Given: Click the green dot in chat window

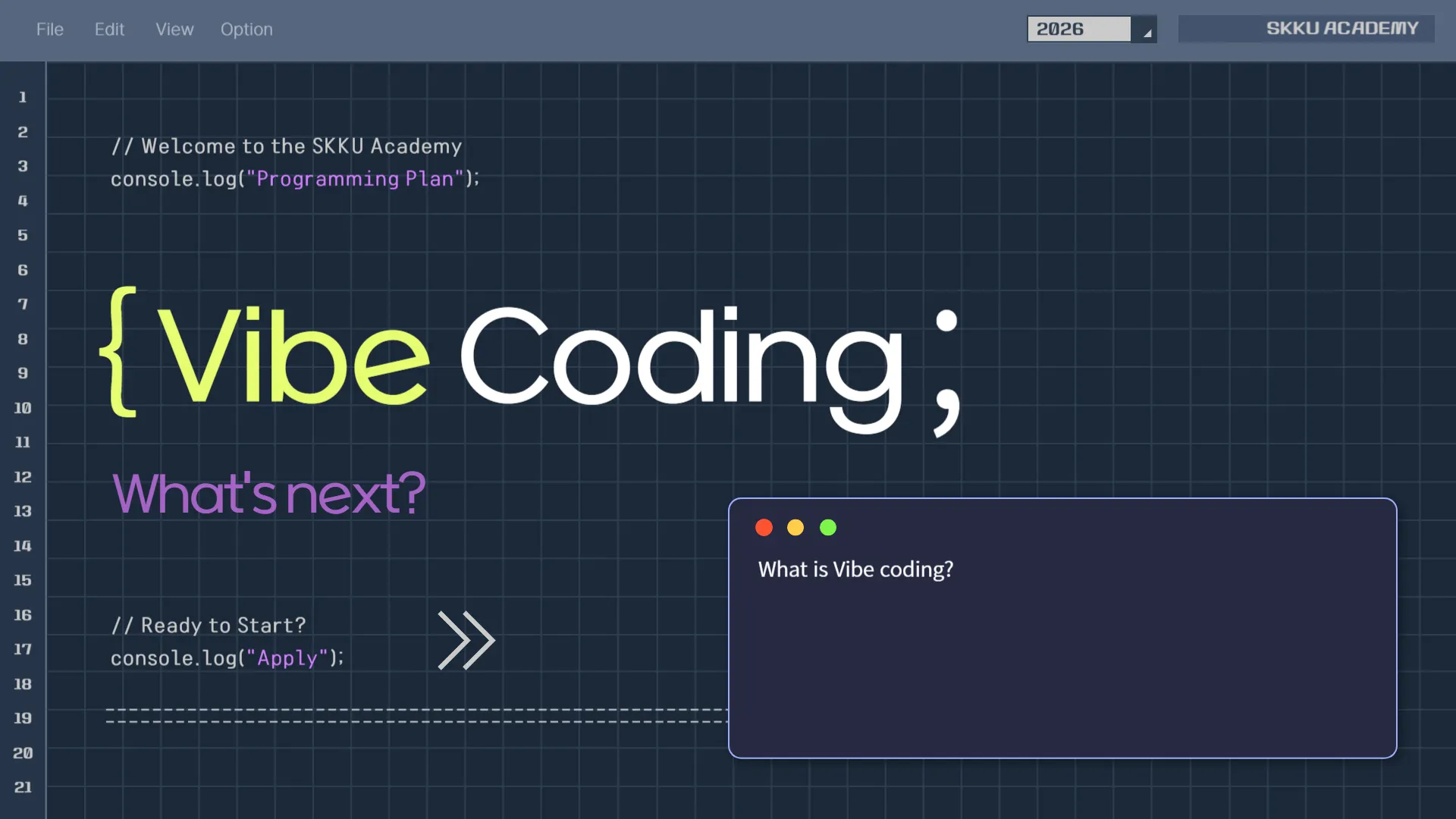Looking at the screenshot, I should pyautogui.click(x=828, y=528).
